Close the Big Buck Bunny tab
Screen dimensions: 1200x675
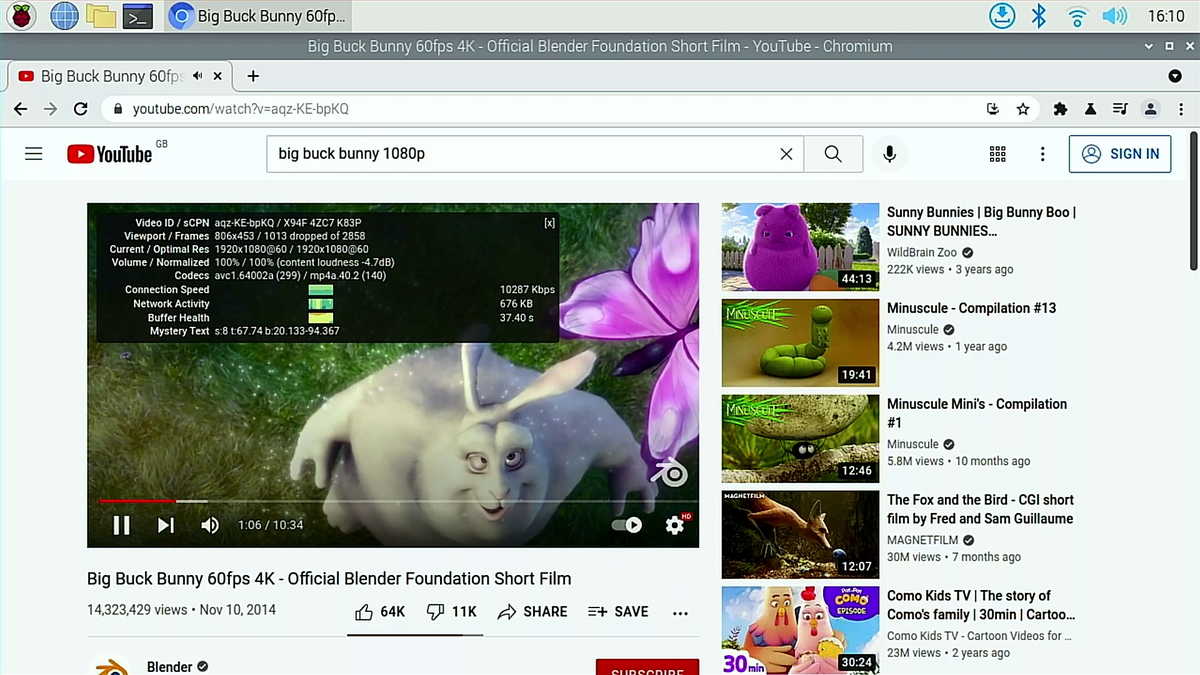pyautogui.click(x=217, y=76)
